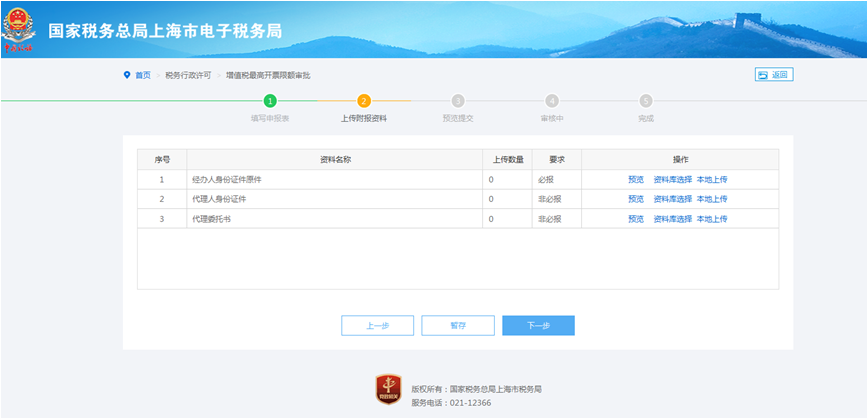Go to 税务行政许可 breadcrumb

pyautogui.click(x=188, y=75)
